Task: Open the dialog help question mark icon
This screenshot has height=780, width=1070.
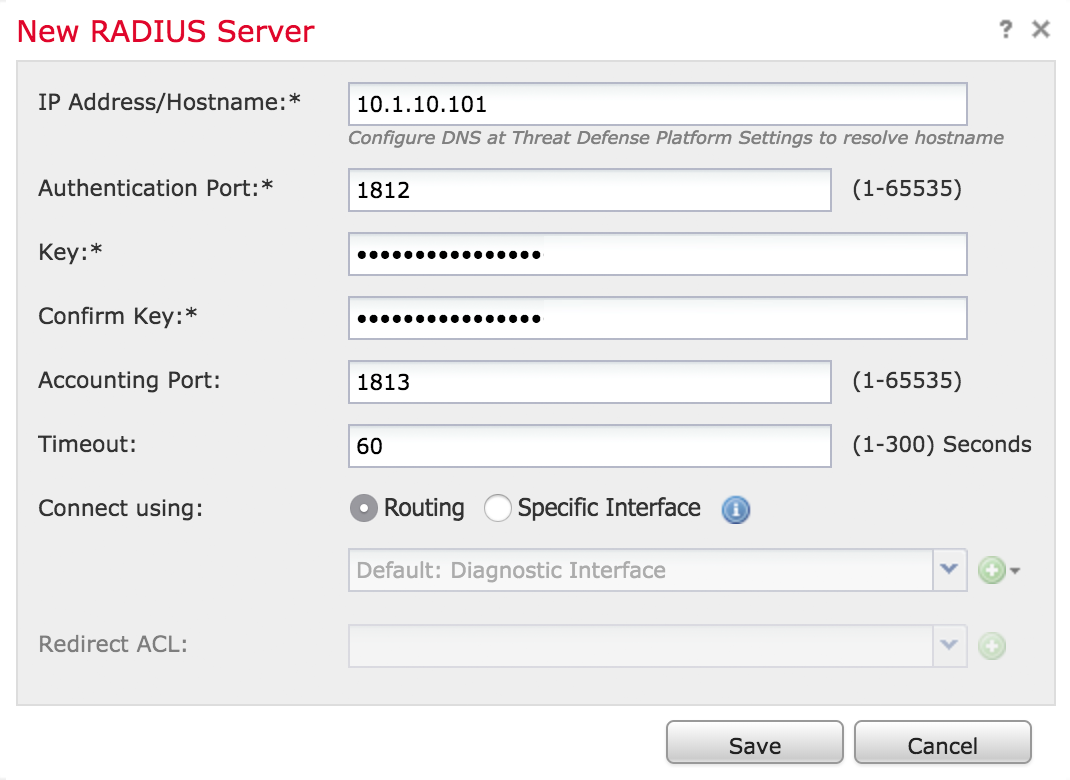Action: pos(1004,29)
